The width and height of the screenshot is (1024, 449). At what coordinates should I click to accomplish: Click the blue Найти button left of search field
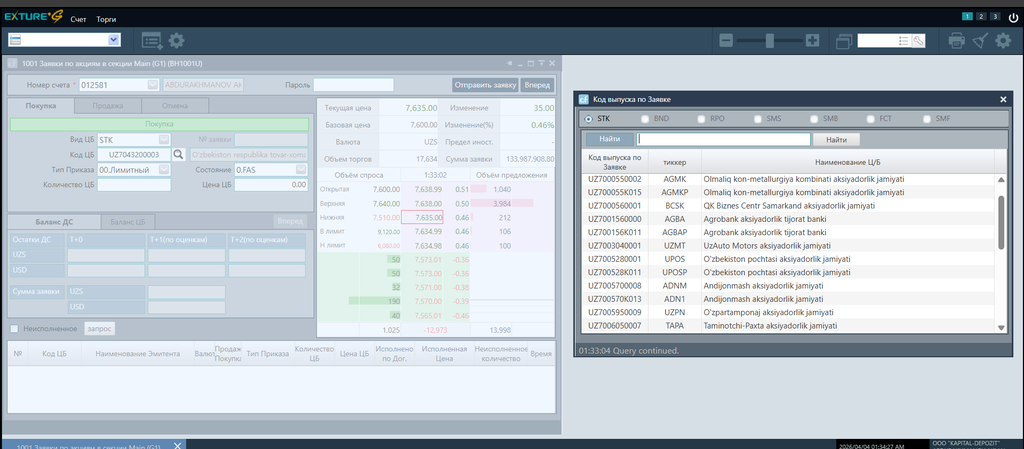tap(610, 139)
